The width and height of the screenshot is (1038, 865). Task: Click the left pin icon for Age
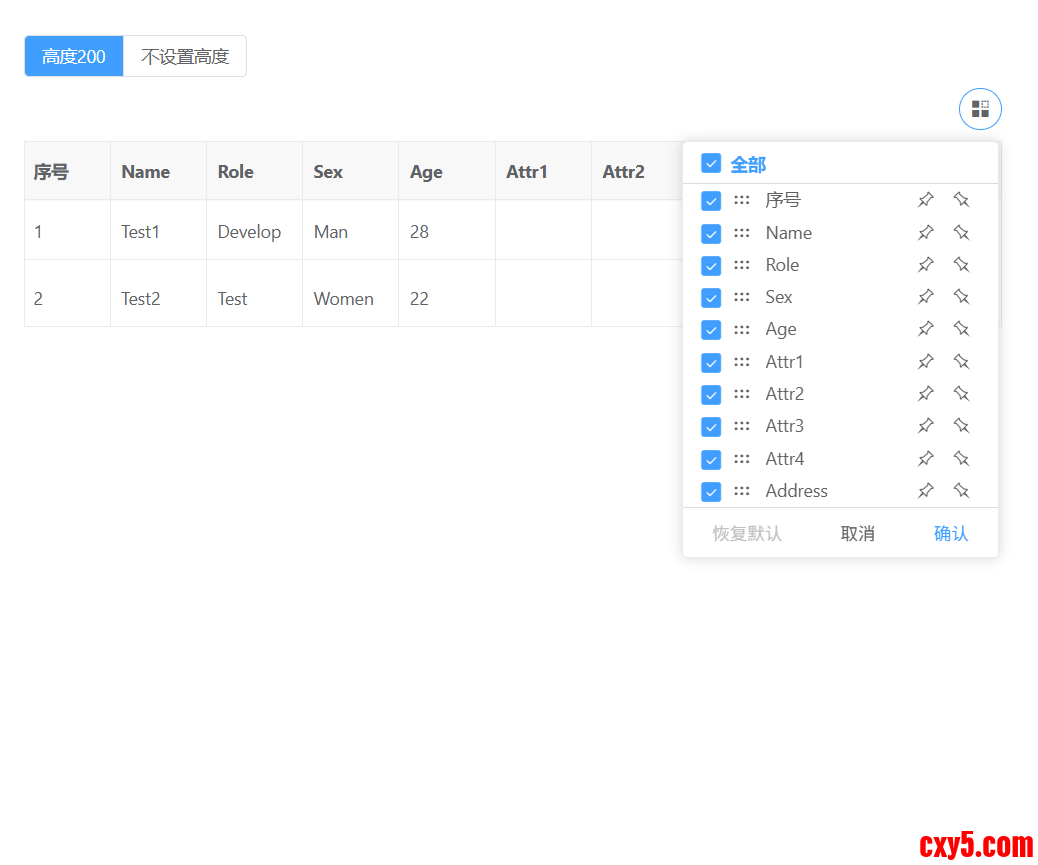pyautogui.click(x=926, y=329)
